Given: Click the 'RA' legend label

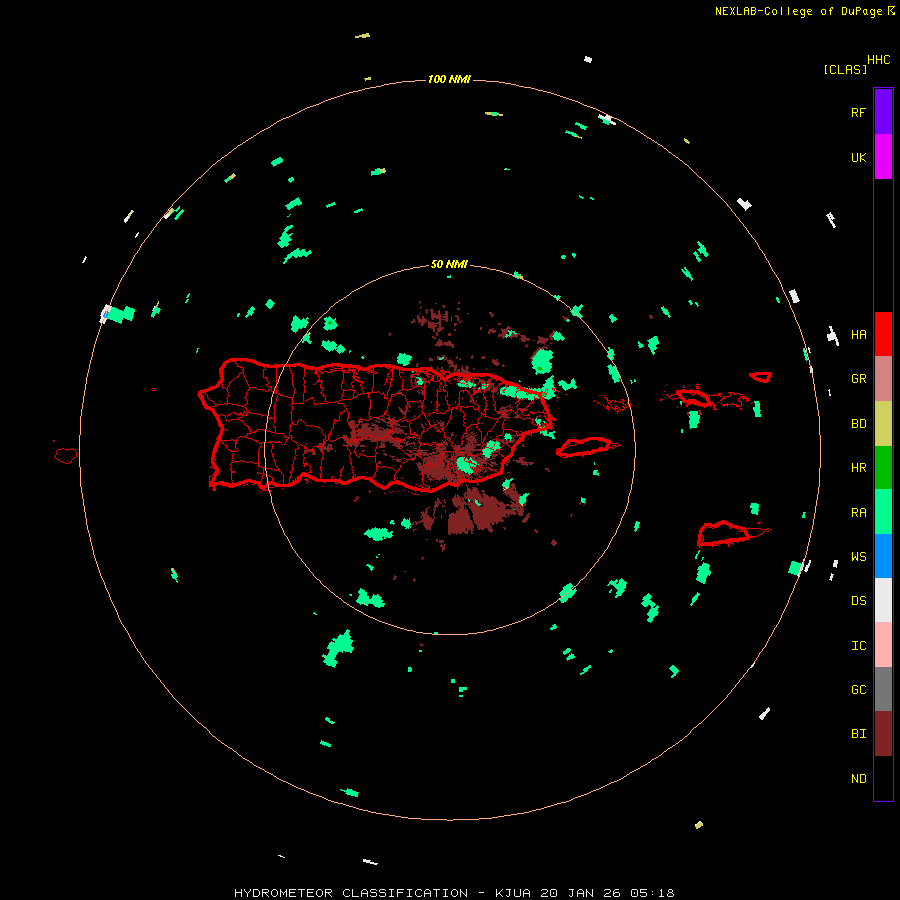Looking at the screenshot, I should 858,513.
